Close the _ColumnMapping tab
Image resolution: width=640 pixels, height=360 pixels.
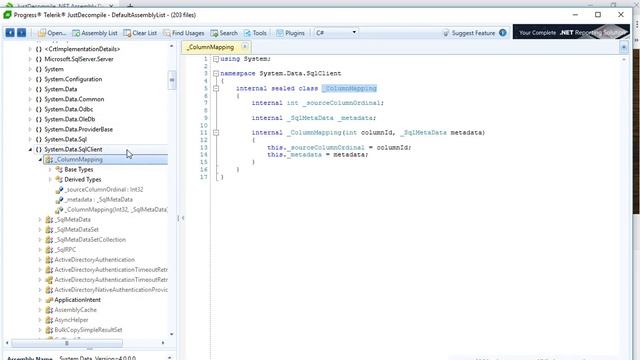pyautogui.click(x=244, y=47)
